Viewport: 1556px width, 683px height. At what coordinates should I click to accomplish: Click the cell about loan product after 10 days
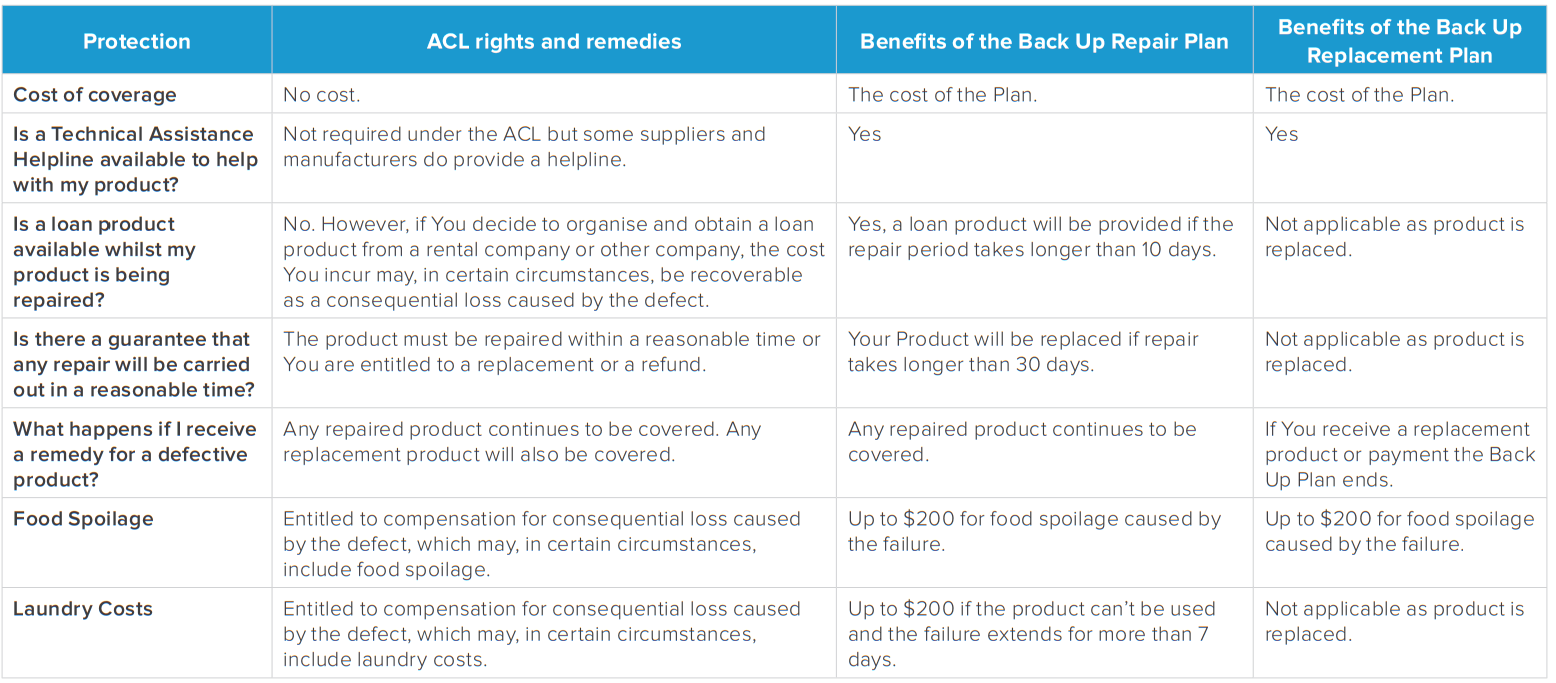point(1040,237)
